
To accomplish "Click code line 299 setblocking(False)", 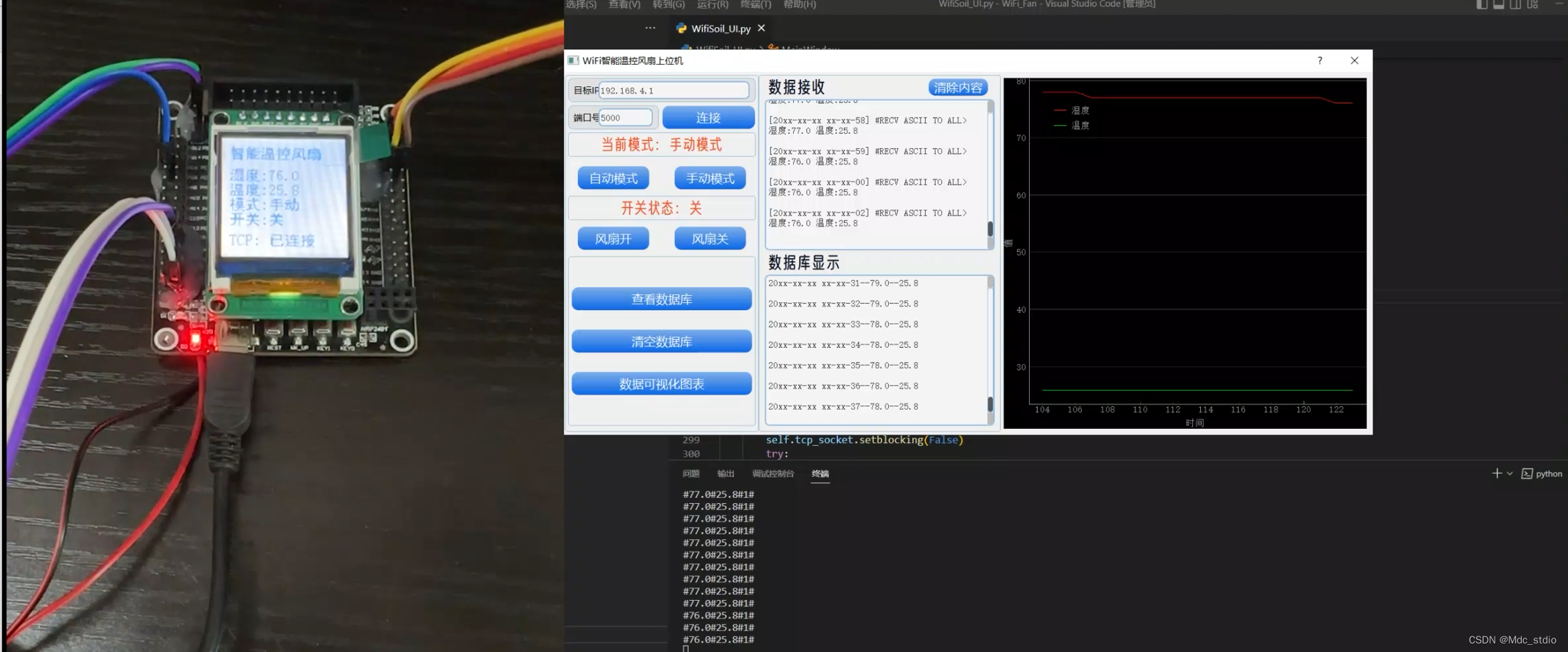I will pos(865,440).
